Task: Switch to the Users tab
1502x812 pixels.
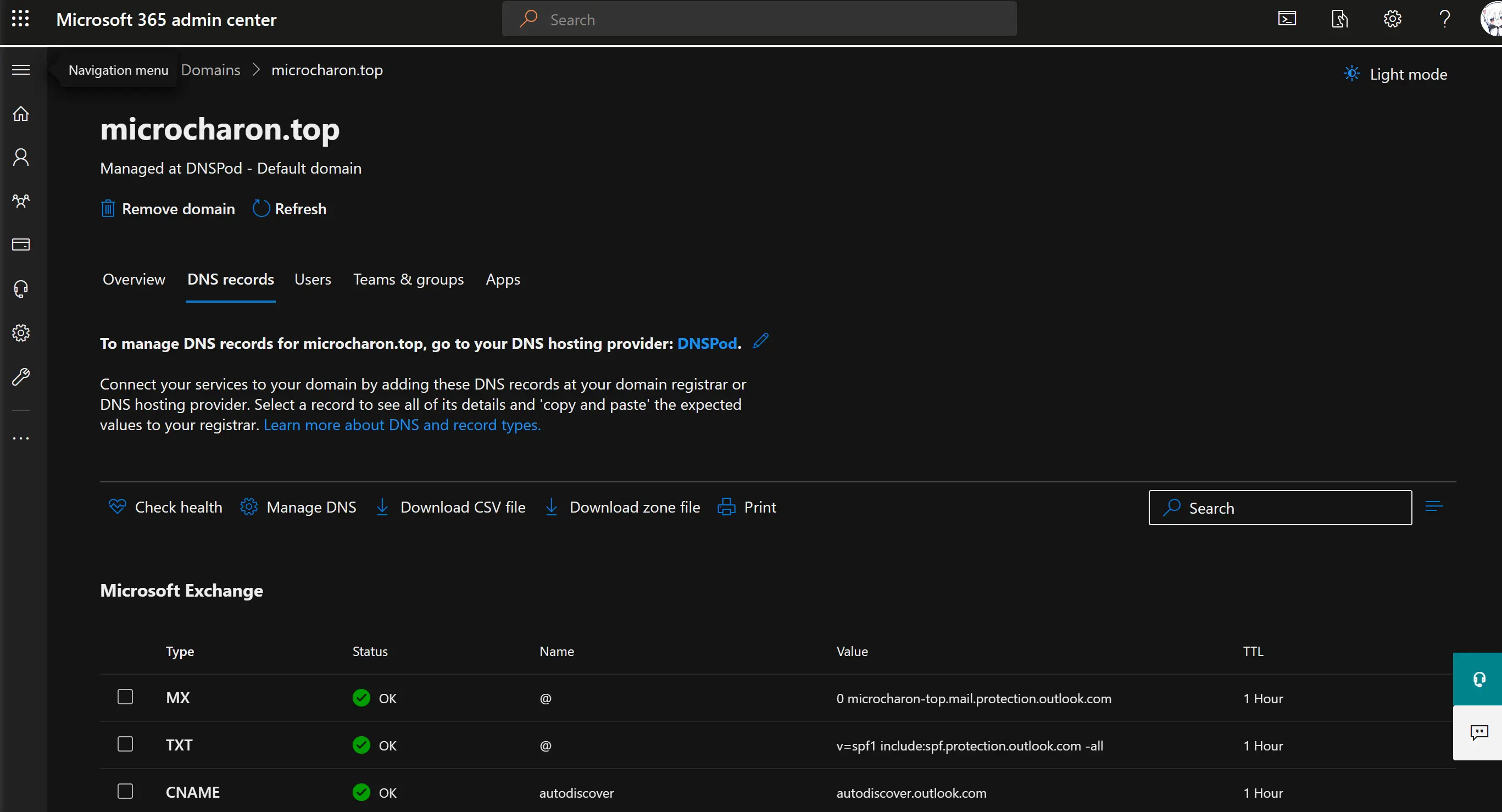Action: tap(313, 279)
